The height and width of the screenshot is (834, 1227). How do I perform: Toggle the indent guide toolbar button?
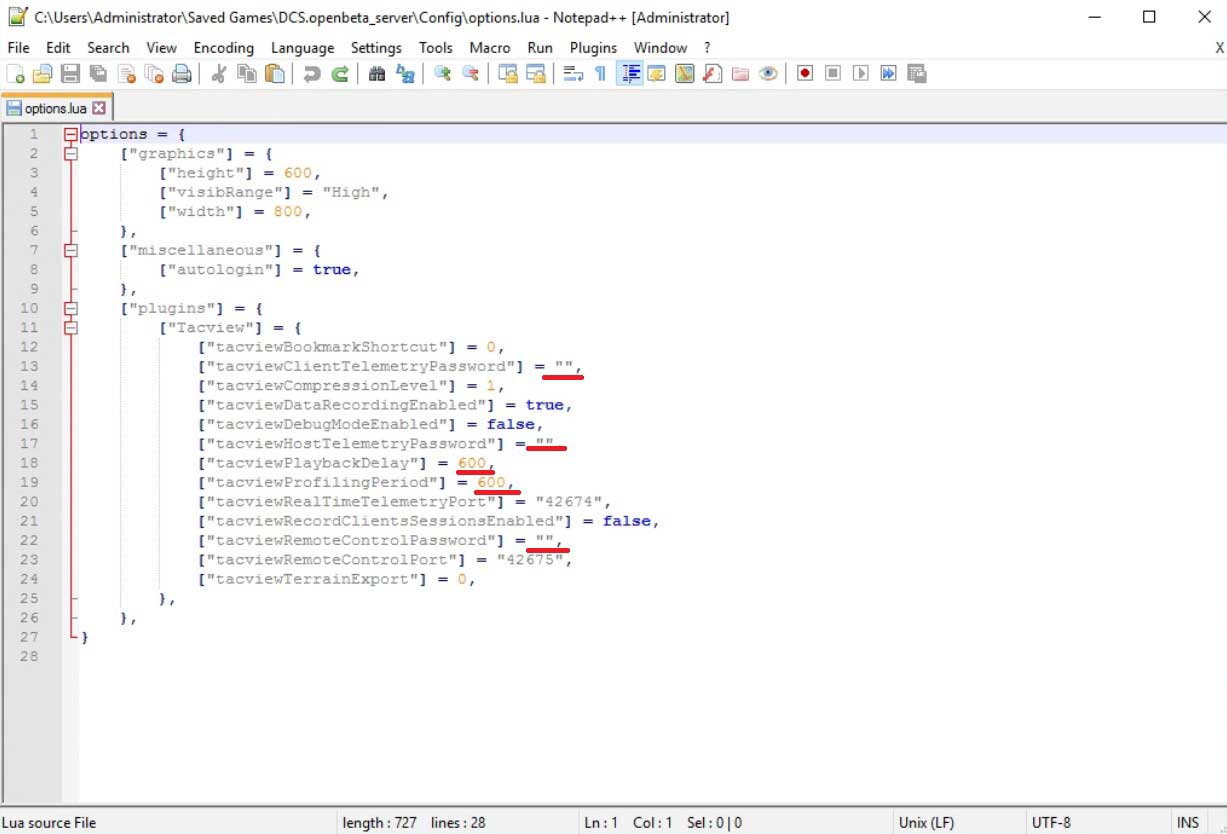point(629,73)
